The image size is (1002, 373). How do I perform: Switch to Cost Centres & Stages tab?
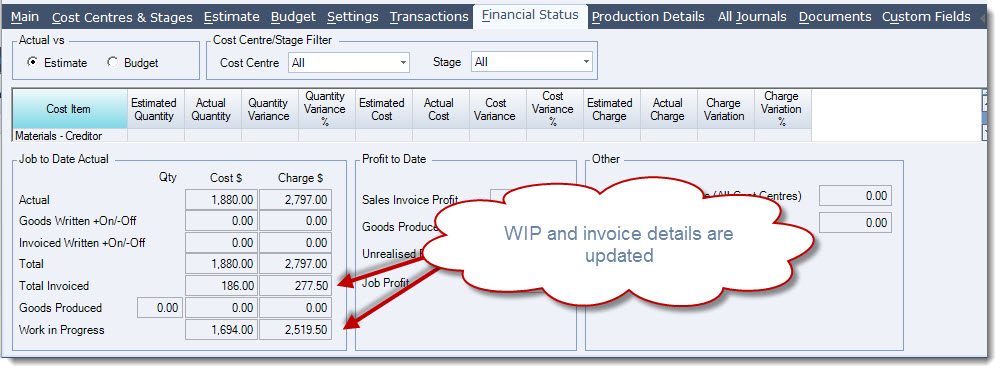[x=123, y=17]
